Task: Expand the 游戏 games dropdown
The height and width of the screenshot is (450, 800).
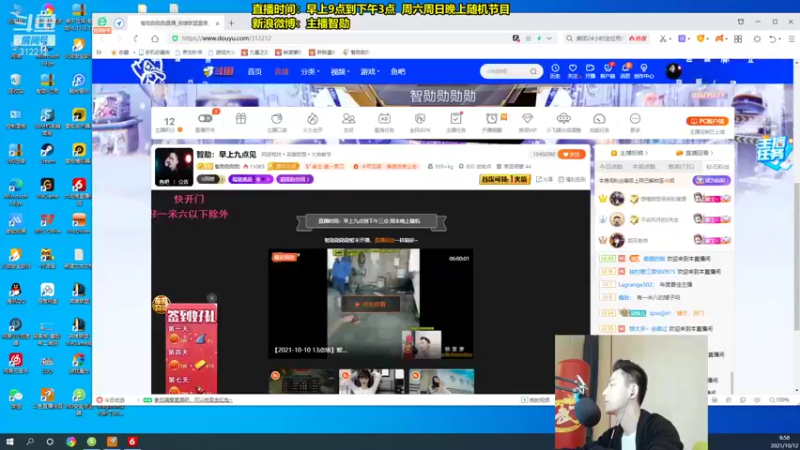Action: pos(370,72)
